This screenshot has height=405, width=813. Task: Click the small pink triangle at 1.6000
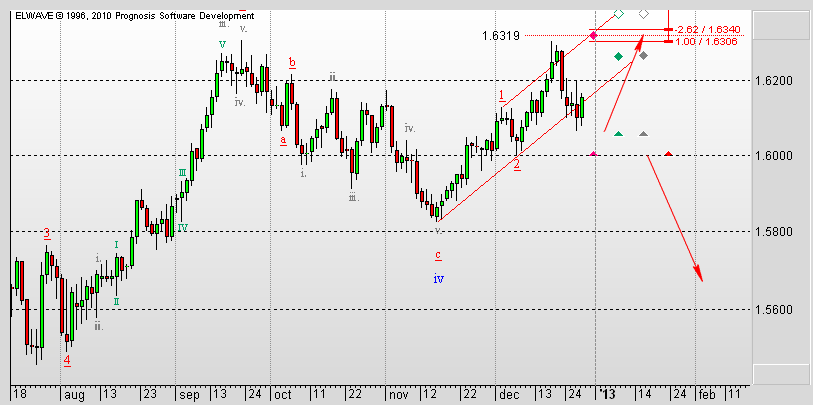tap(594, 153)
